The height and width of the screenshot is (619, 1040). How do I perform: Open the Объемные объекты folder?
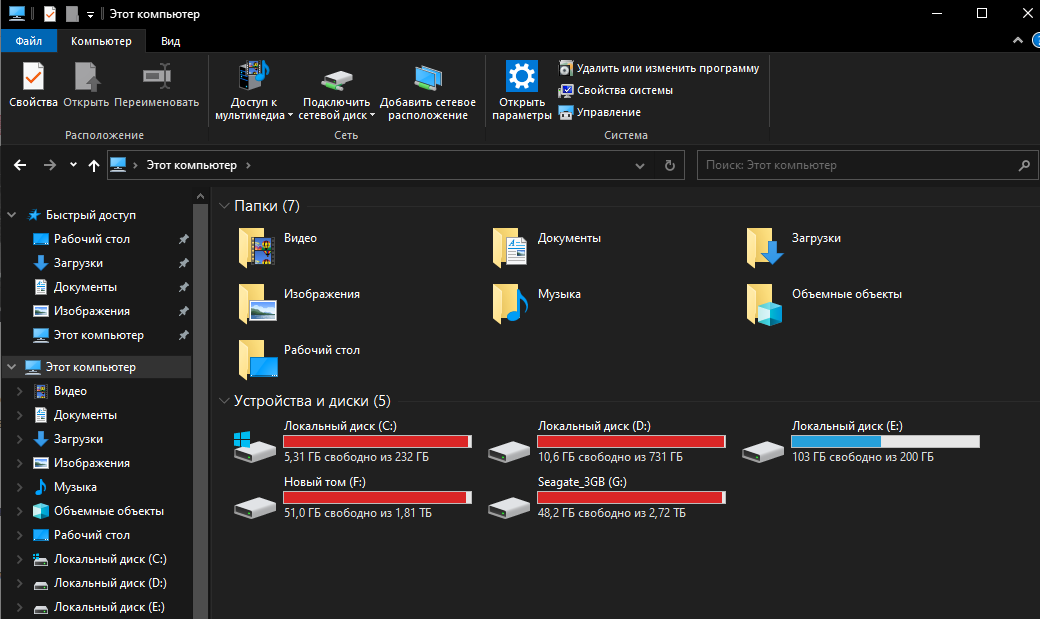tap(763, 304)
